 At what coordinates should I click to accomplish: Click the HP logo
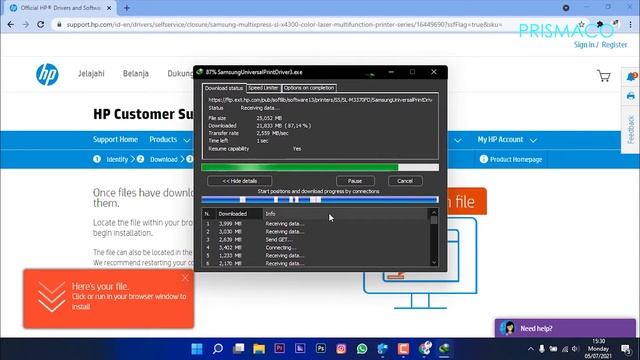pyautogui.click(x=47, y=74)
